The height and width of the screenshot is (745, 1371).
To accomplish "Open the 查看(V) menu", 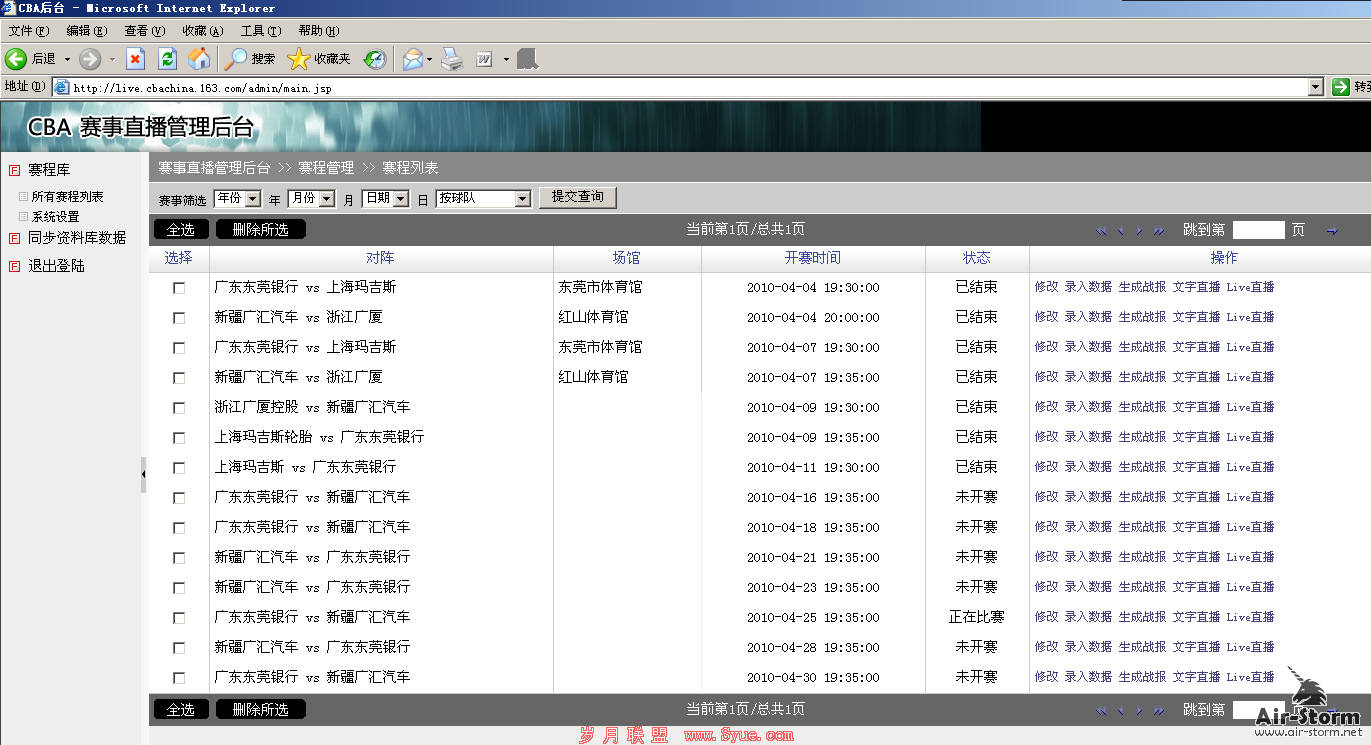I will (145, 31).
